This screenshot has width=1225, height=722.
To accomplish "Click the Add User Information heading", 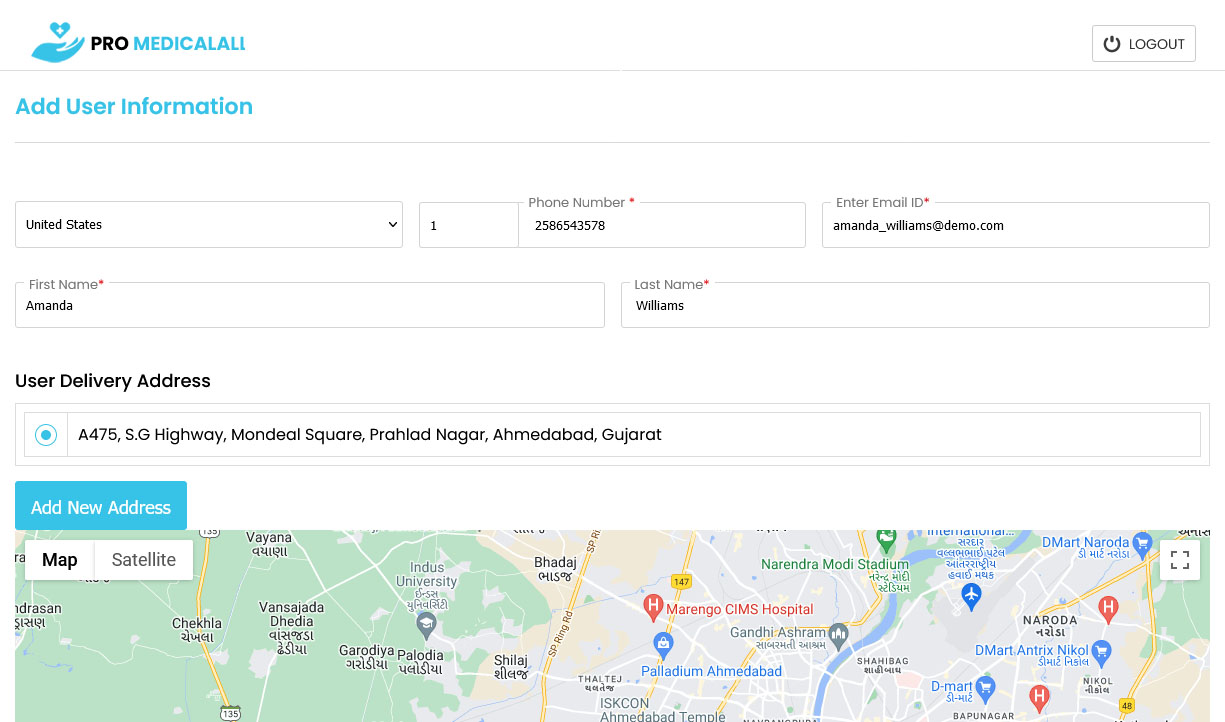I will click(134, 107).
